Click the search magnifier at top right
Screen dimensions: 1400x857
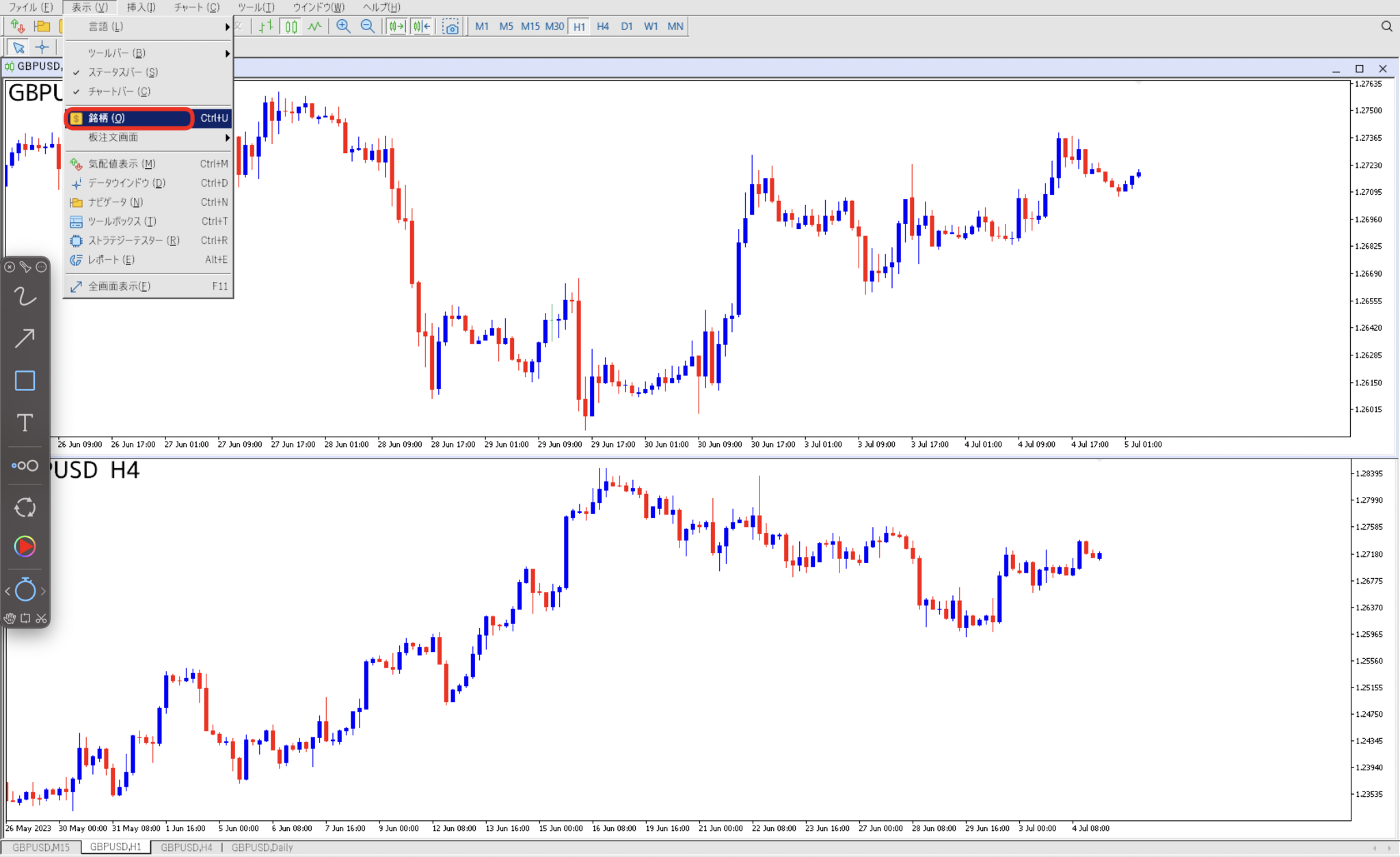[x=1386, y=27]
